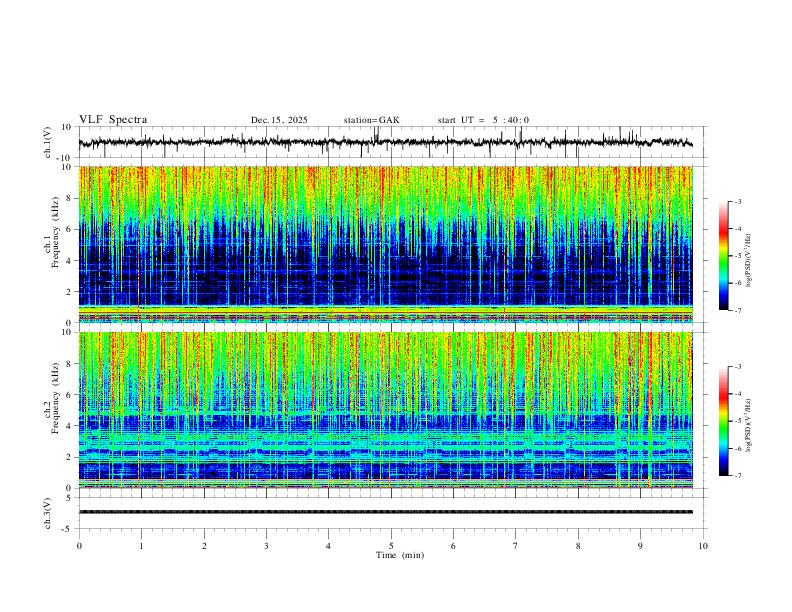Click the -4 tick on ch.2 color bar
This screenshot has height=612, width=792.
click(x=737, y=394)
